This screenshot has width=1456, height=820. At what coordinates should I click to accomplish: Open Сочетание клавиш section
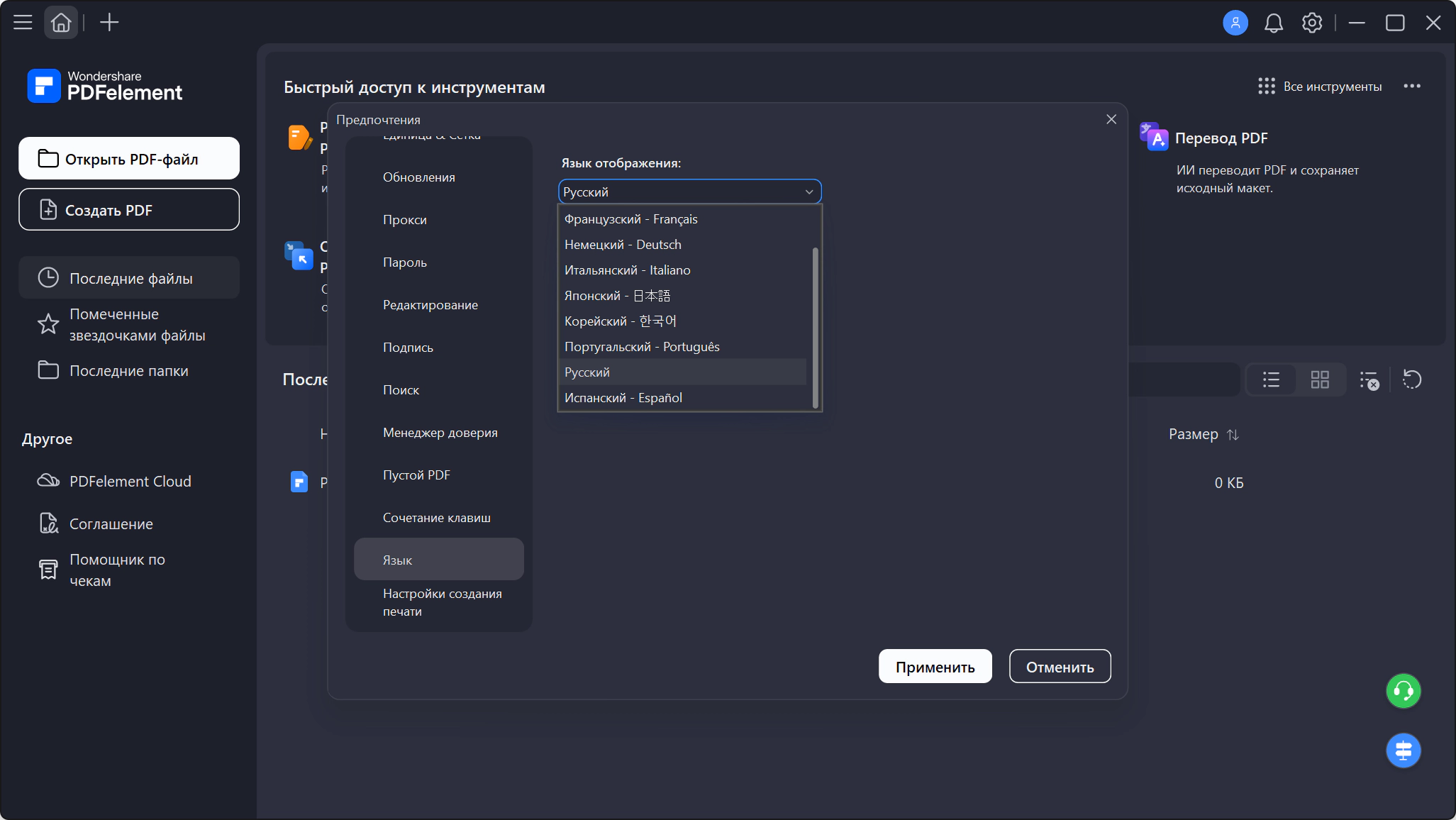(x=438, y=518)
